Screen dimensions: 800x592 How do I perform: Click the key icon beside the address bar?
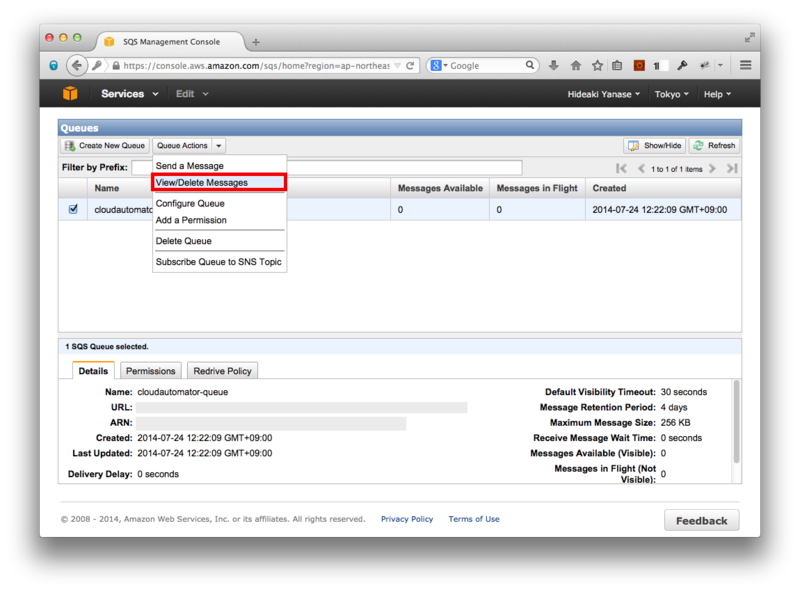coord(96,65)
